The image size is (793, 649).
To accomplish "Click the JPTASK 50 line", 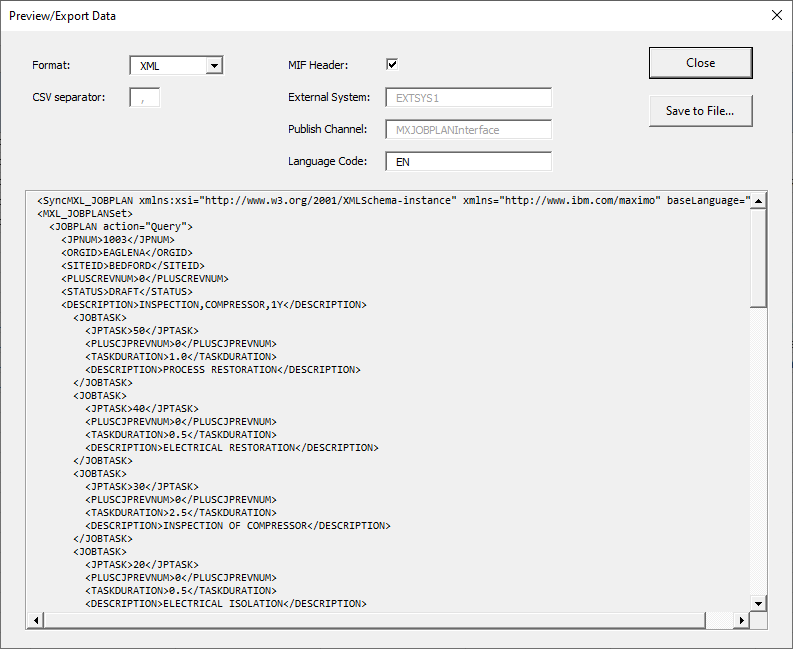I will click(142, 331).
